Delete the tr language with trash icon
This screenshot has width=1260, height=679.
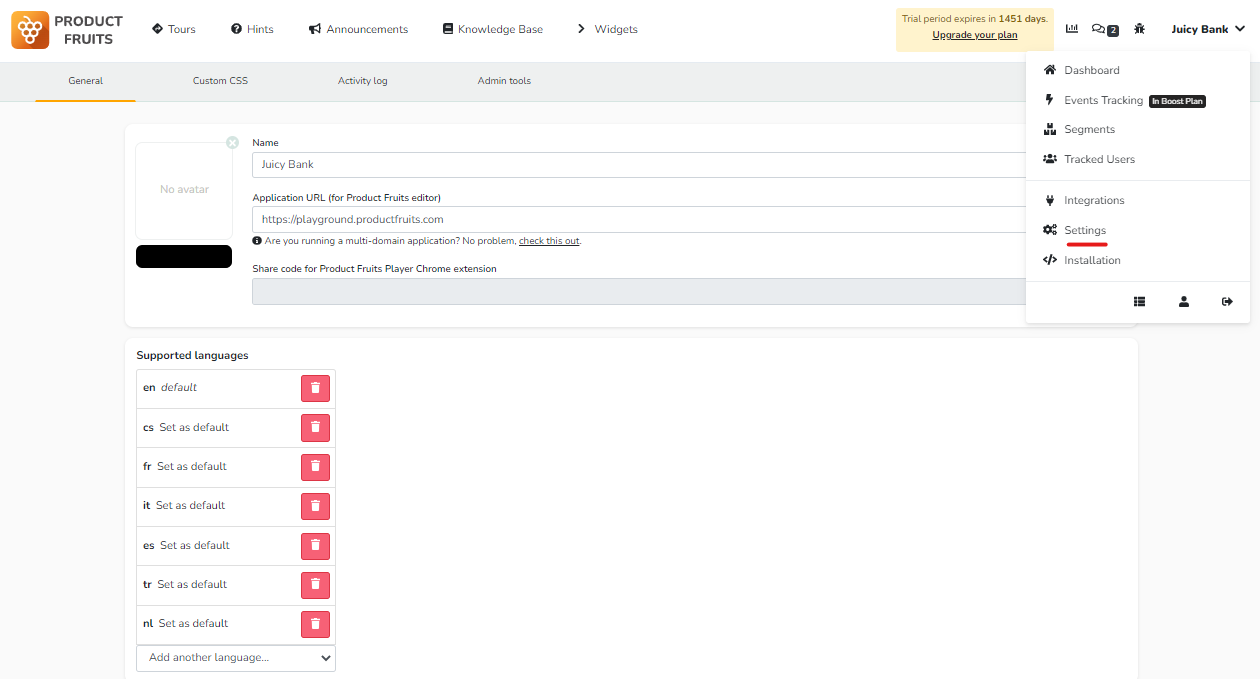[x=315, y=585]
